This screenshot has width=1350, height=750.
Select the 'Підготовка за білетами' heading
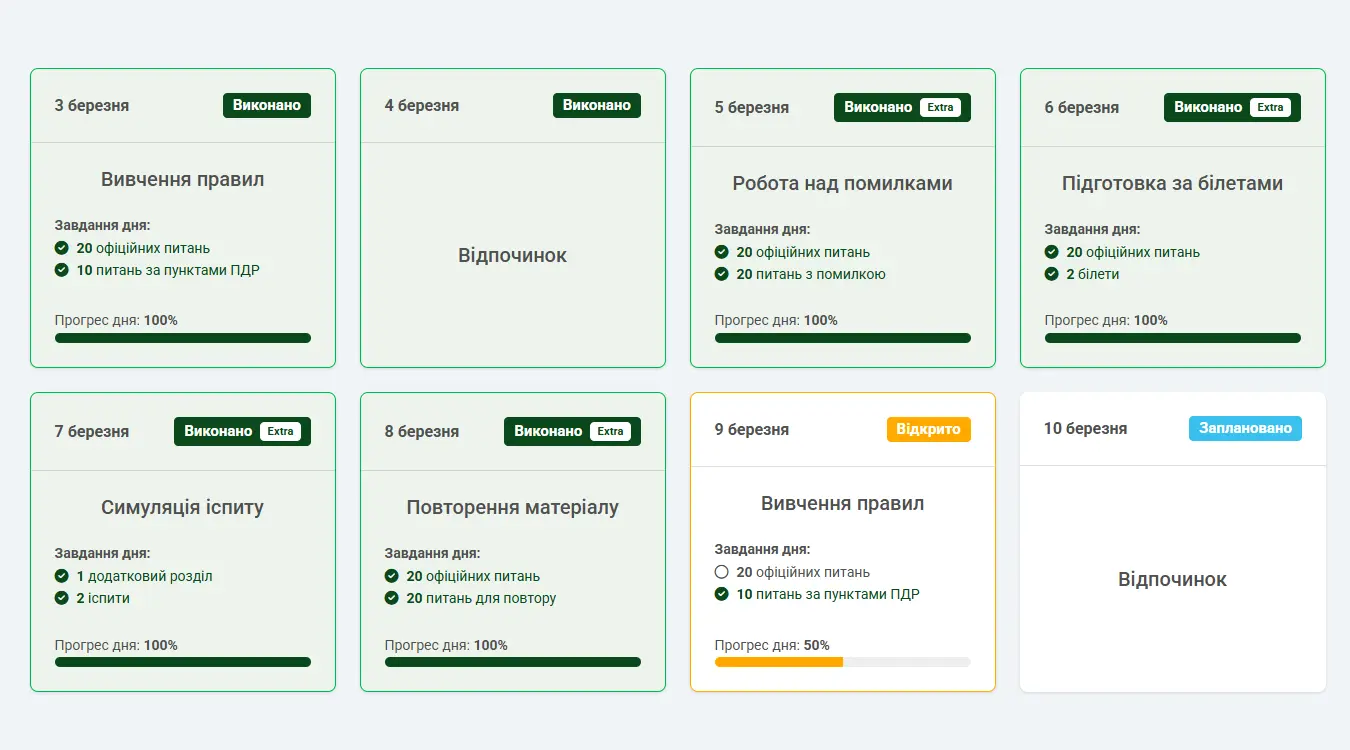click(1172, 183)
